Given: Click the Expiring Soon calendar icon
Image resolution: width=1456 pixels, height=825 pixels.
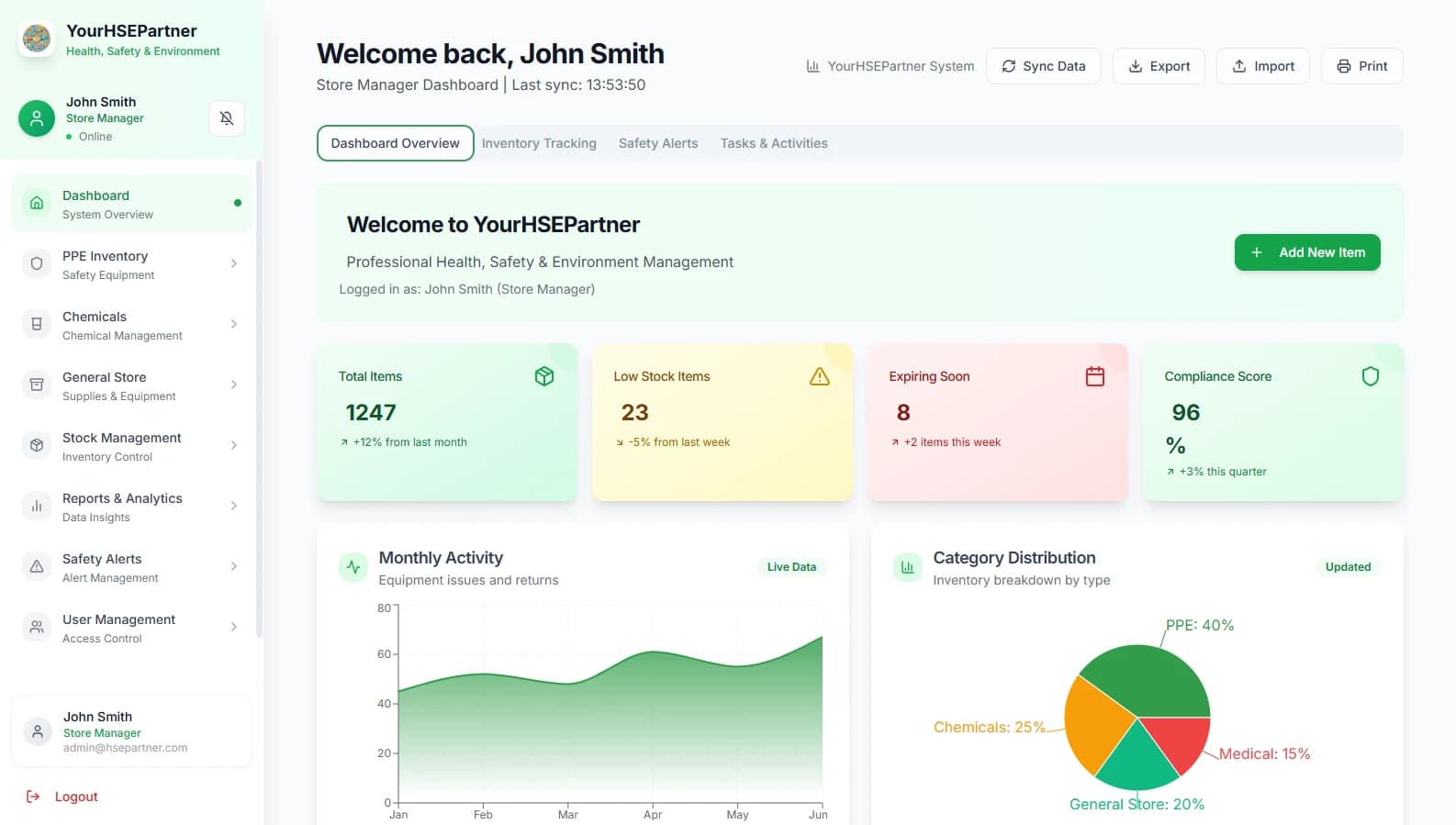Looking at the screenshot, I should point(1094,376).
